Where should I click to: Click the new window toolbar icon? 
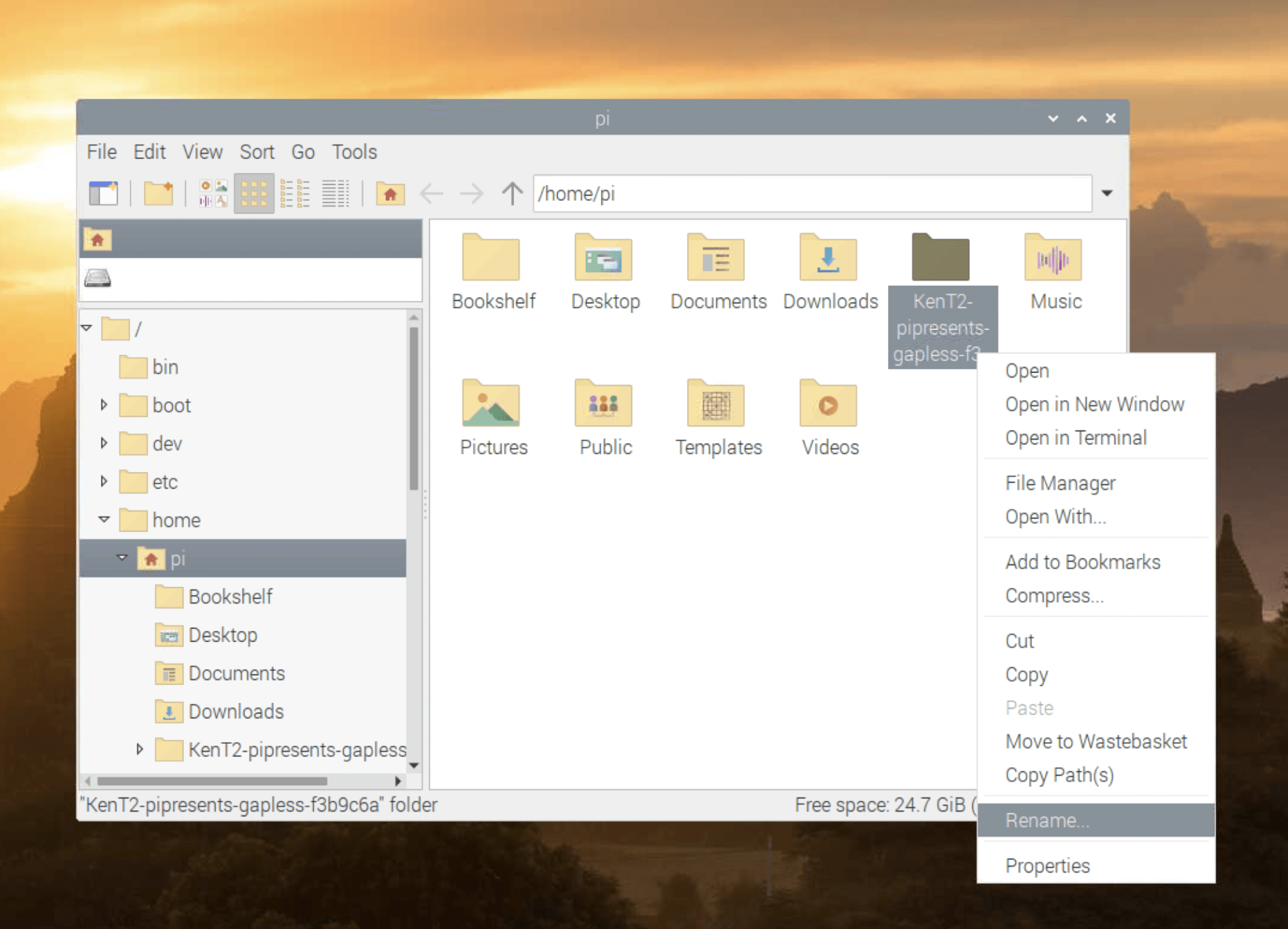click(x=103, y=194)
